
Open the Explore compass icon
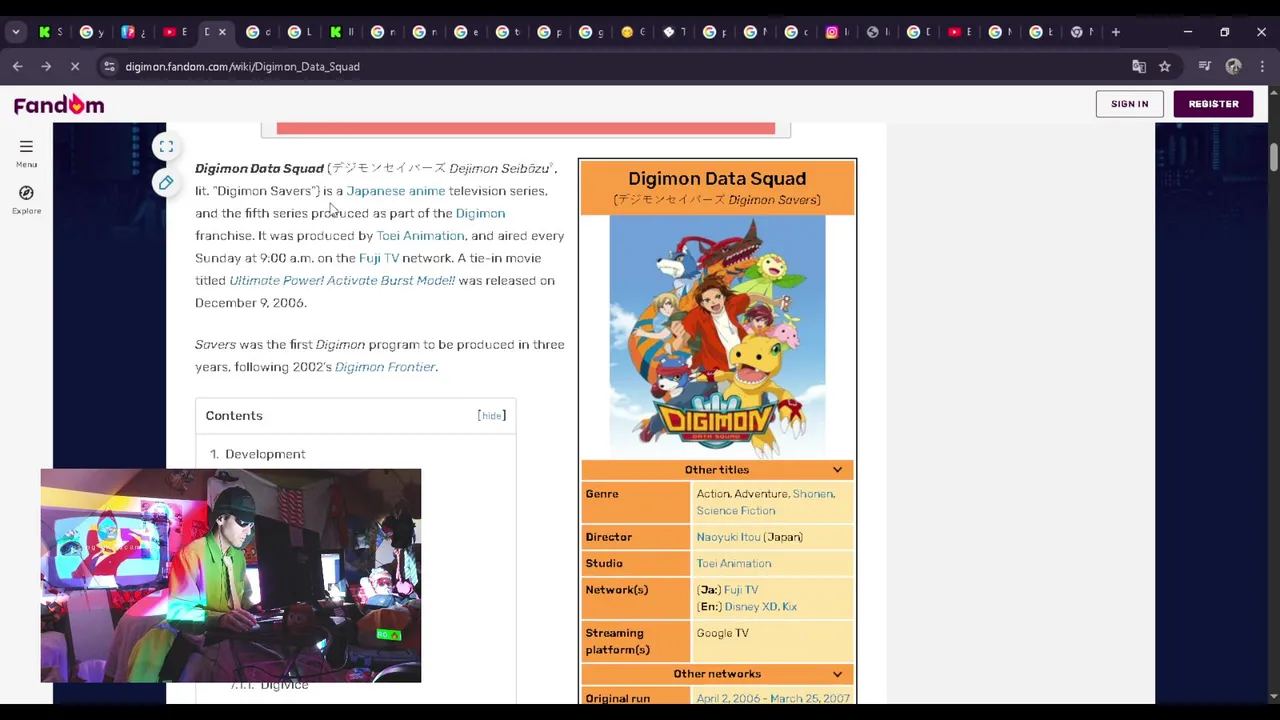[x=26, y=199]
